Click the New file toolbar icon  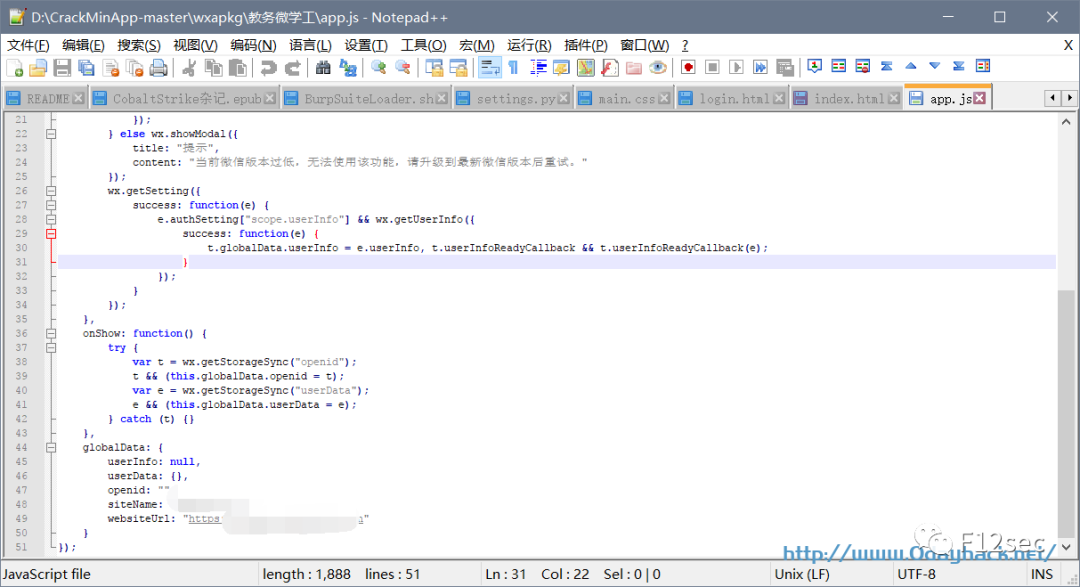click(x=14, y=68)
